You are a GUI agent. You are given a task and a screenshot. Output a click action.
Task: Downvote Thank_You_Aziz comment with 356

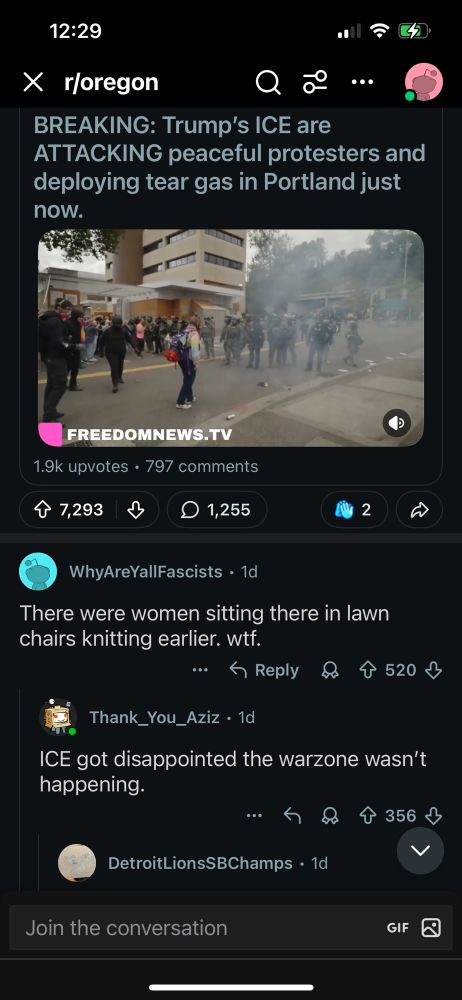pyautogui.click(x=433, y=816)
